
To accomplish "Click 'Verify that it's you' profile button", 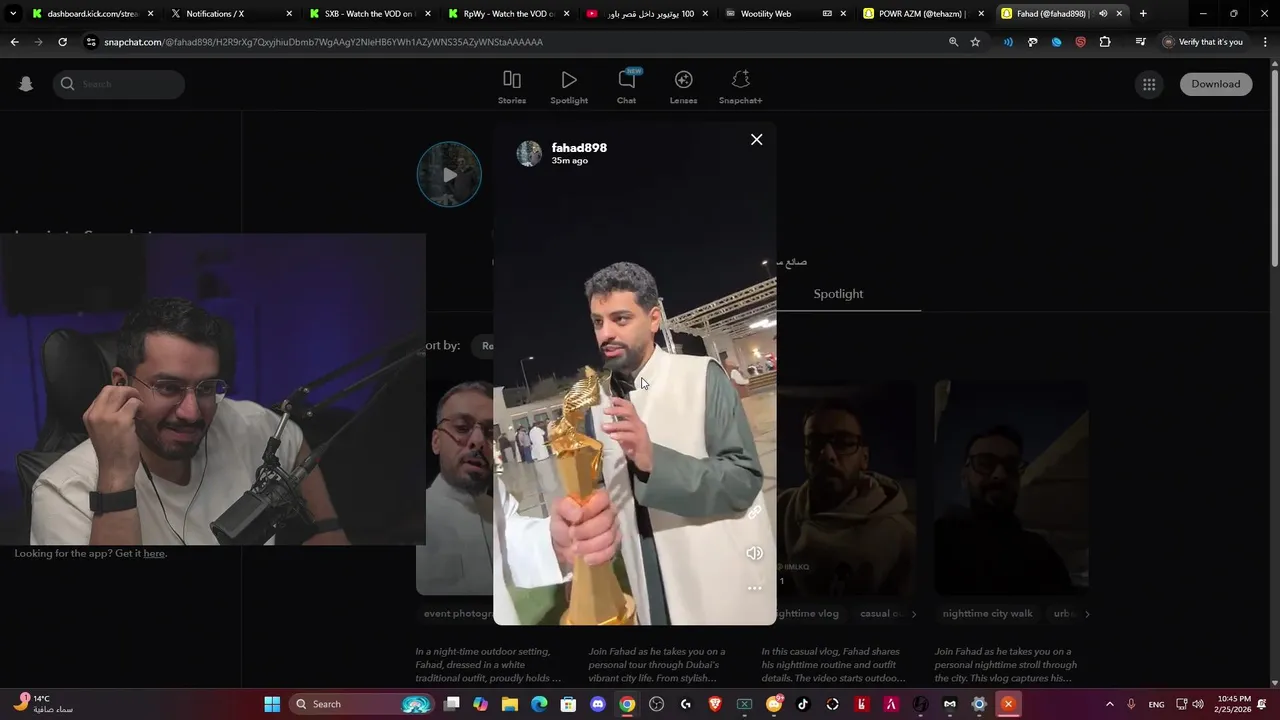I will click(1203, 42).
